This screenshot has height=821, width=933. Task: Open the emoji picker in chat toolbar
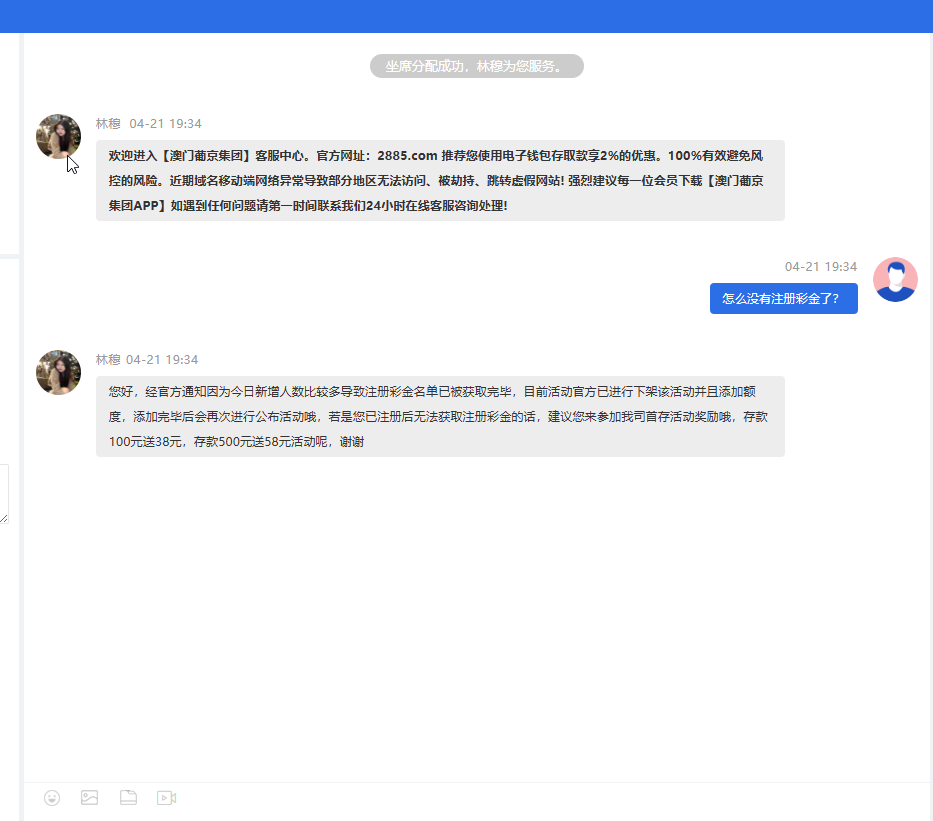tap(52, 798)
